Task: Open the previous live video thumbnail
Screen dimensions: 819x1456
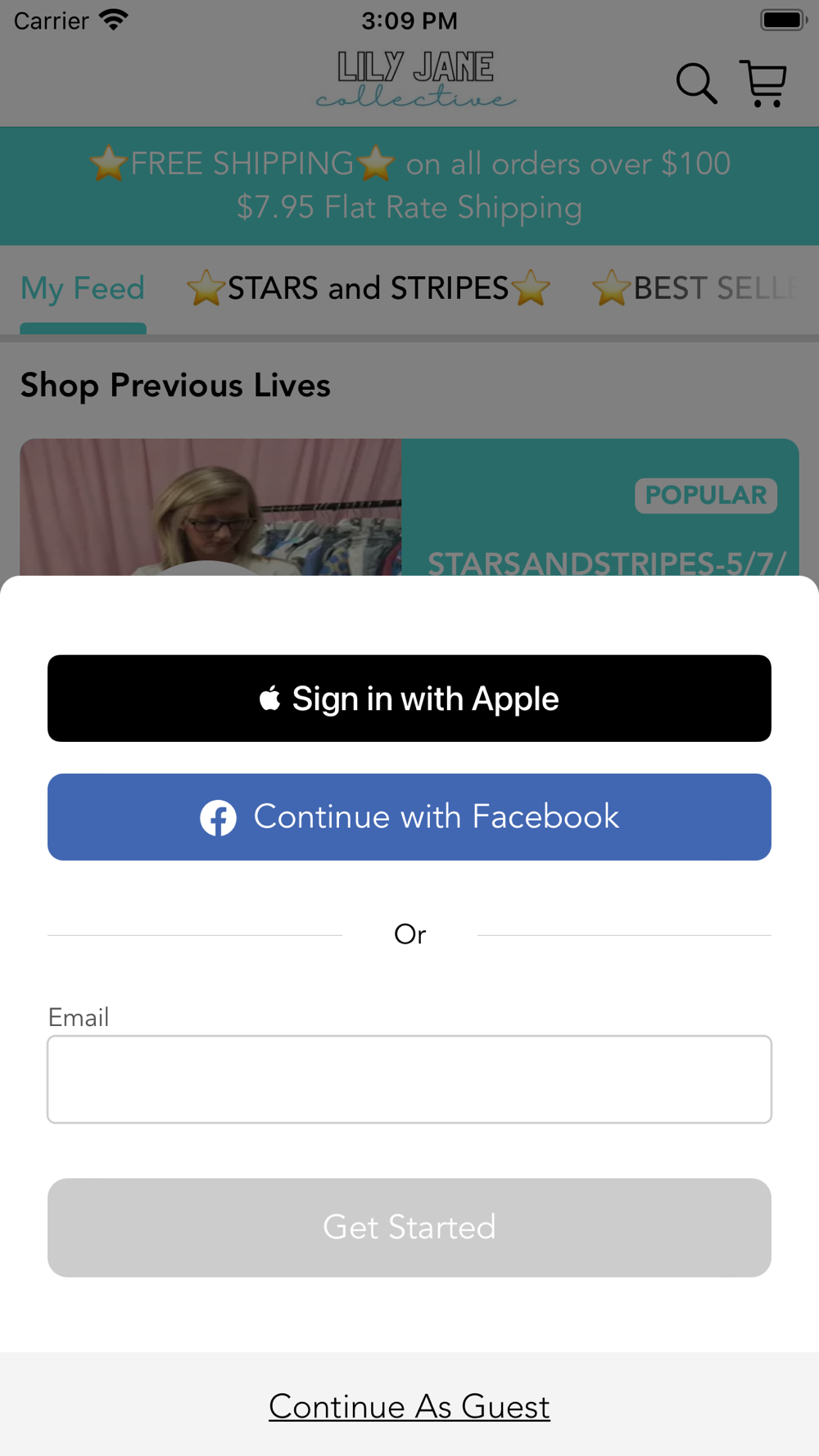Action: (x=210, y=507)
